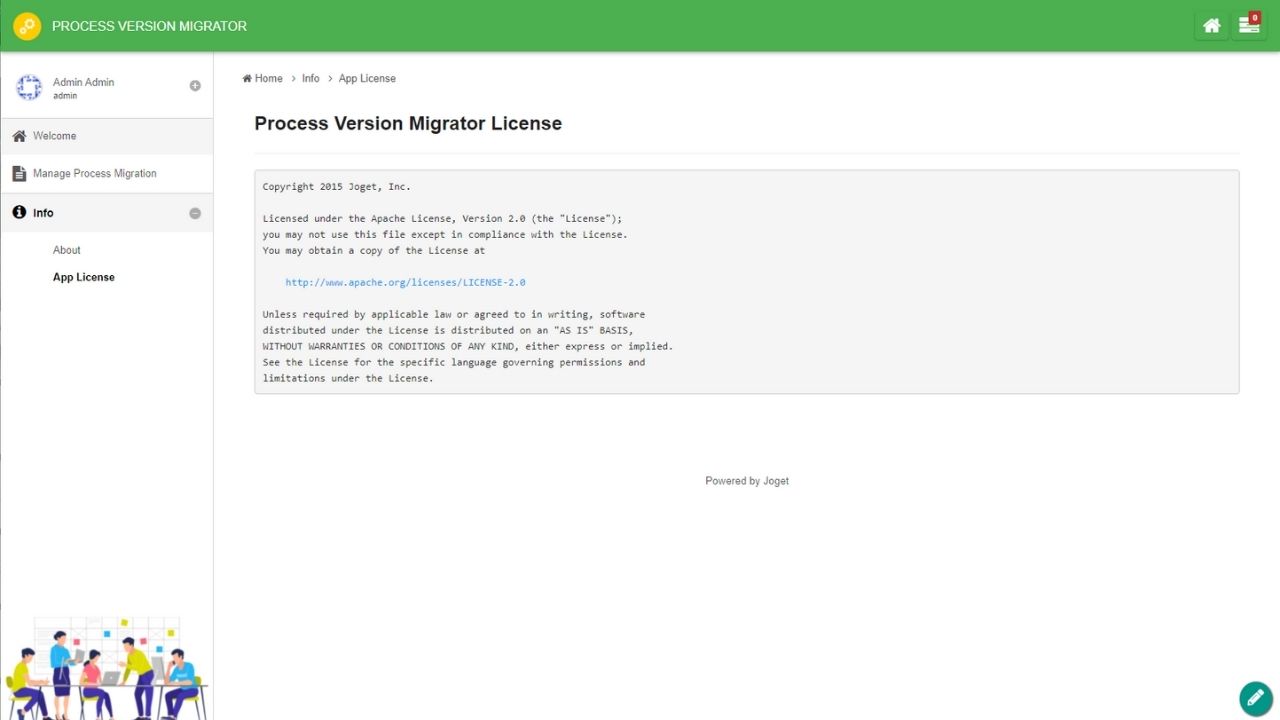This screenshot has height=720, width=1280.
Task: Click the PROCESS VERSION MIGRATOR header title
Action: pyautogui.click(x=149, y=26)
